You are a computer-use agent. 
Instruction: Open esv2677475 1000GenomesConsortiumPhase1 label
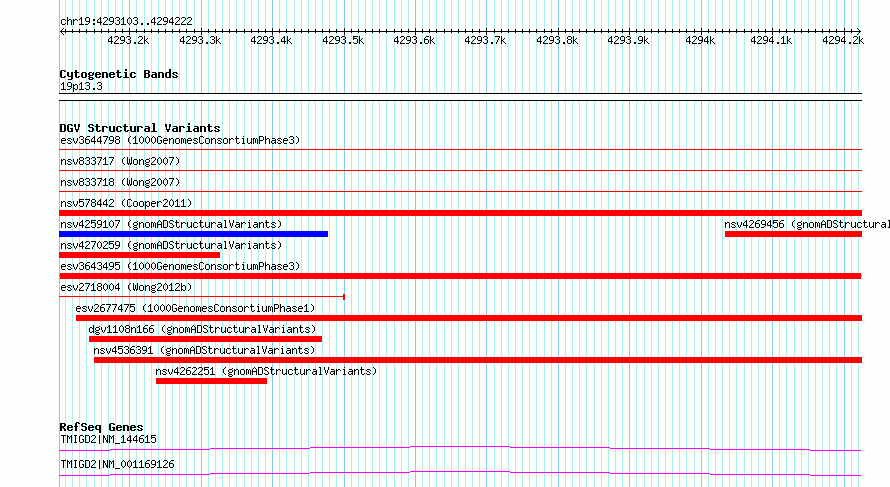pyautogui.click(x=195, y=308)
